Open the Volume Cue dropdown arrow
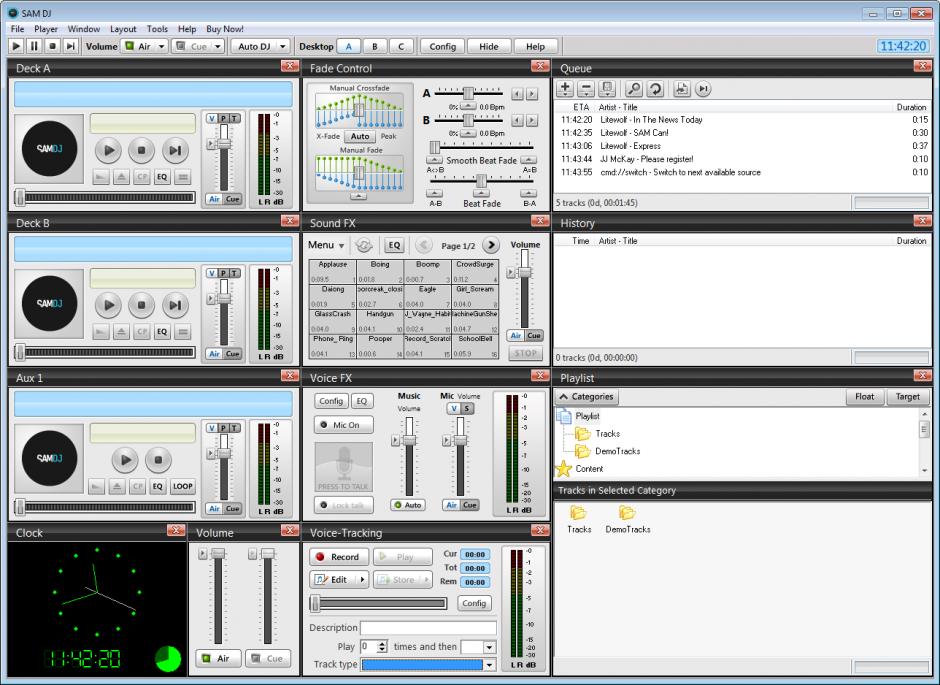The image size is (940, 685). [218, 46]
